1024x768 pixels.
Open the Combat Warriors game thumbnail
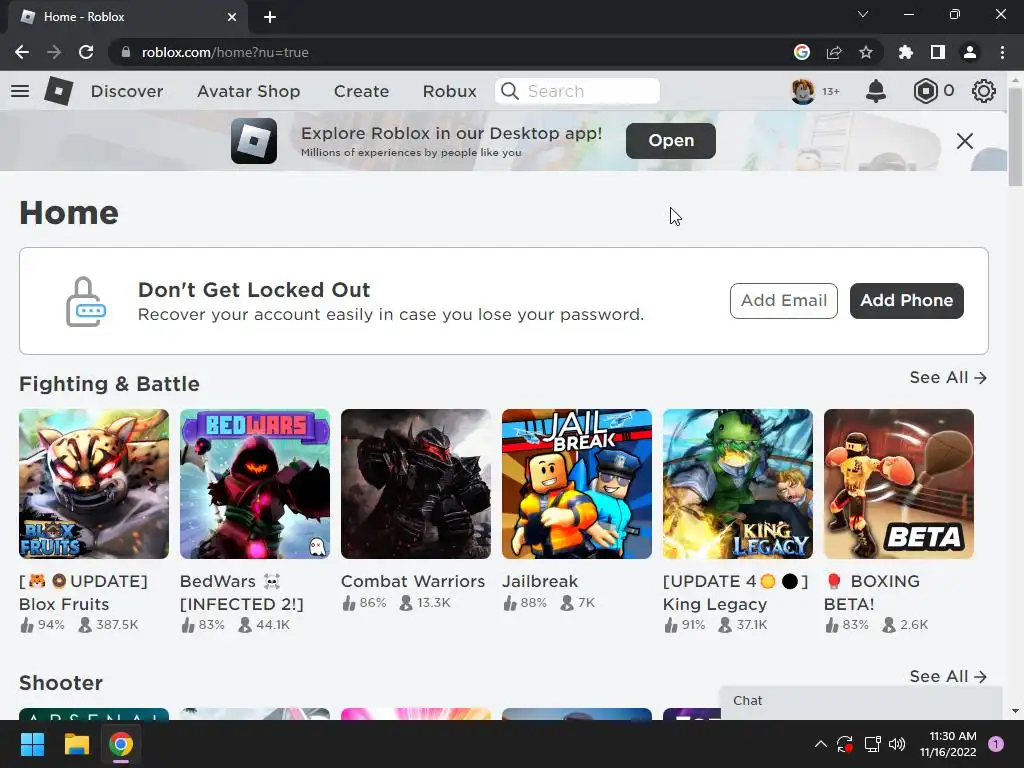[x=416, y=484]
